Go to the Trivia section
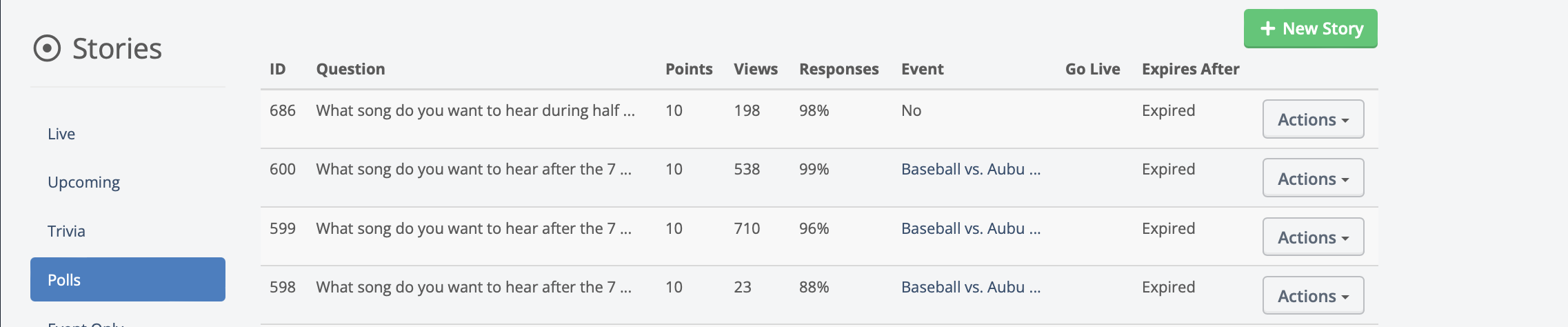Viewport: 1568px width, 327px height. [x=66, y=231]
